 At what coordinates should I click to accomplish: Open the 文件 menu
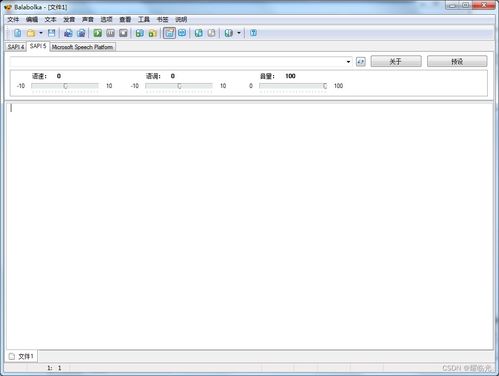(x=13, y=20)
